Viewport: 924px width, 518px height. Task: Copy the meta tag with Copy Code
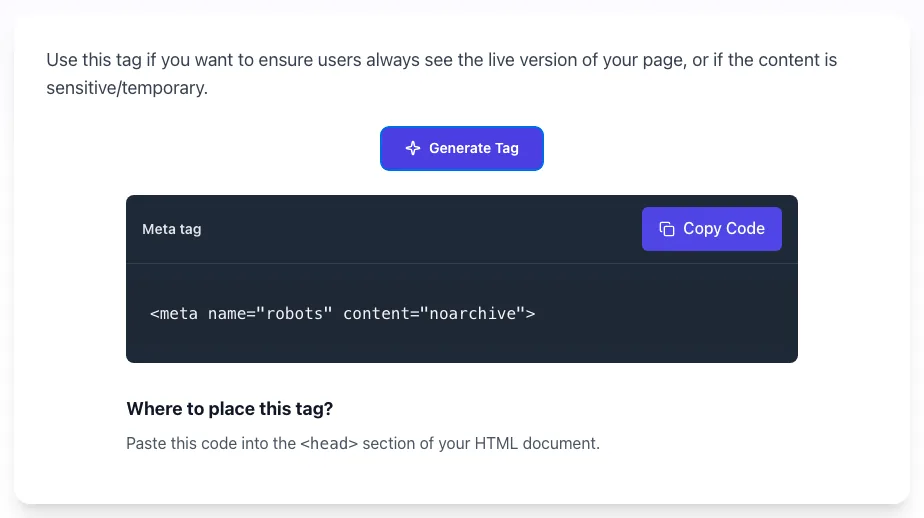coord(711,229)
